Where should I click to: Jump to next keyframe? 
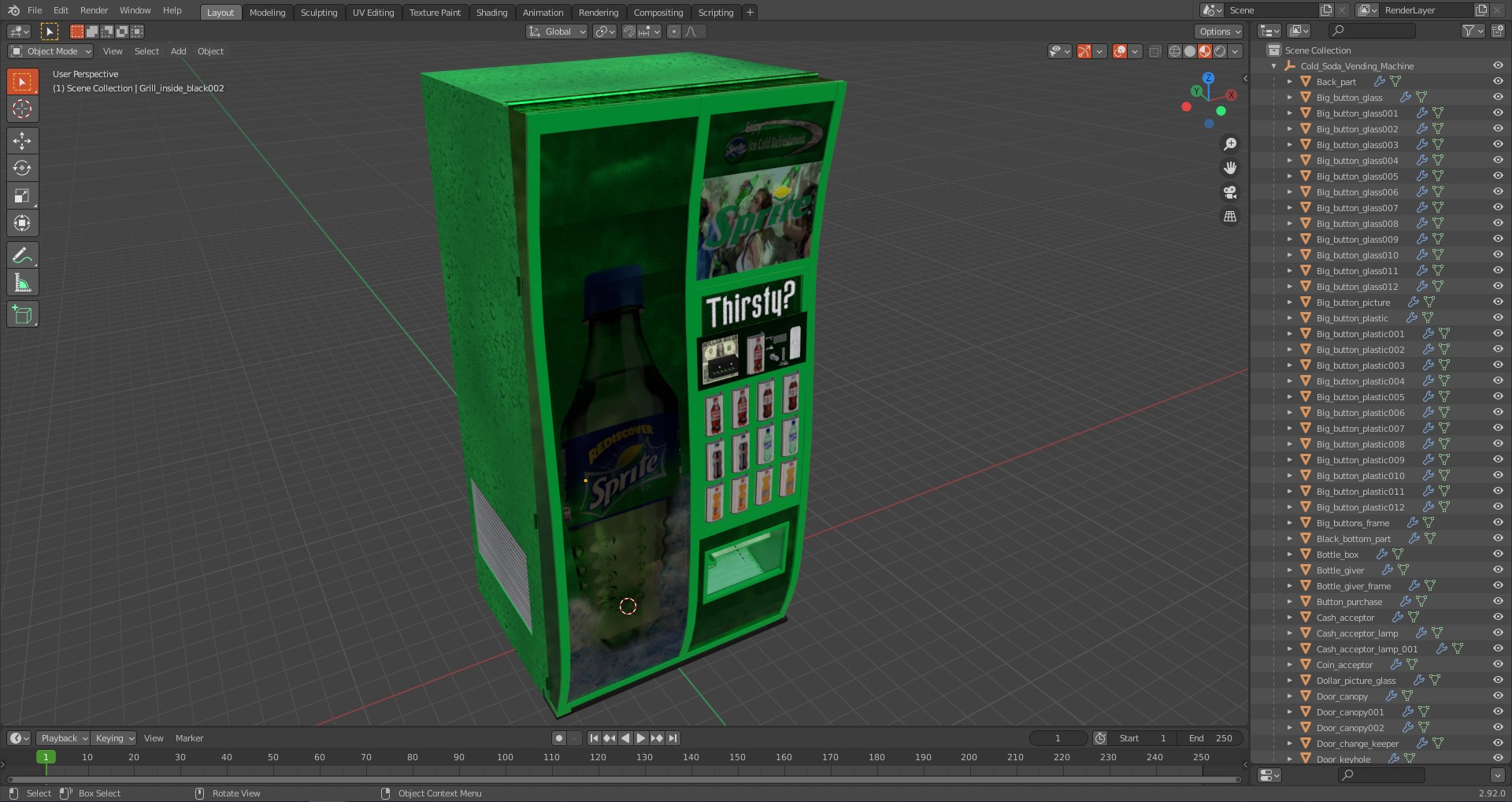(x=657, y=738)
